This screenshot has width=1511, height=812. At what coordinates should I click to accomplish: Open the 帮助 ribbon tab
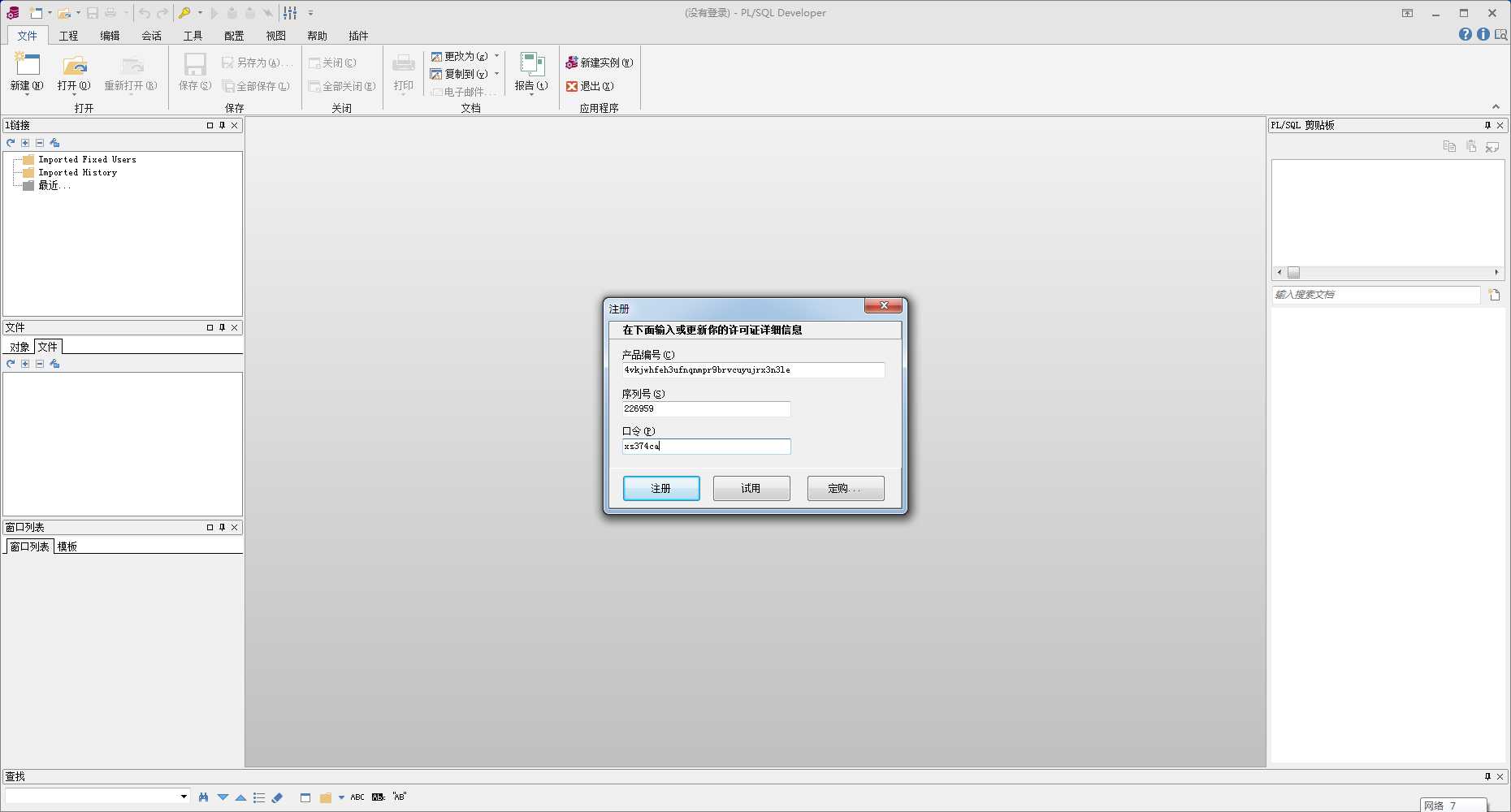(317, 36)
